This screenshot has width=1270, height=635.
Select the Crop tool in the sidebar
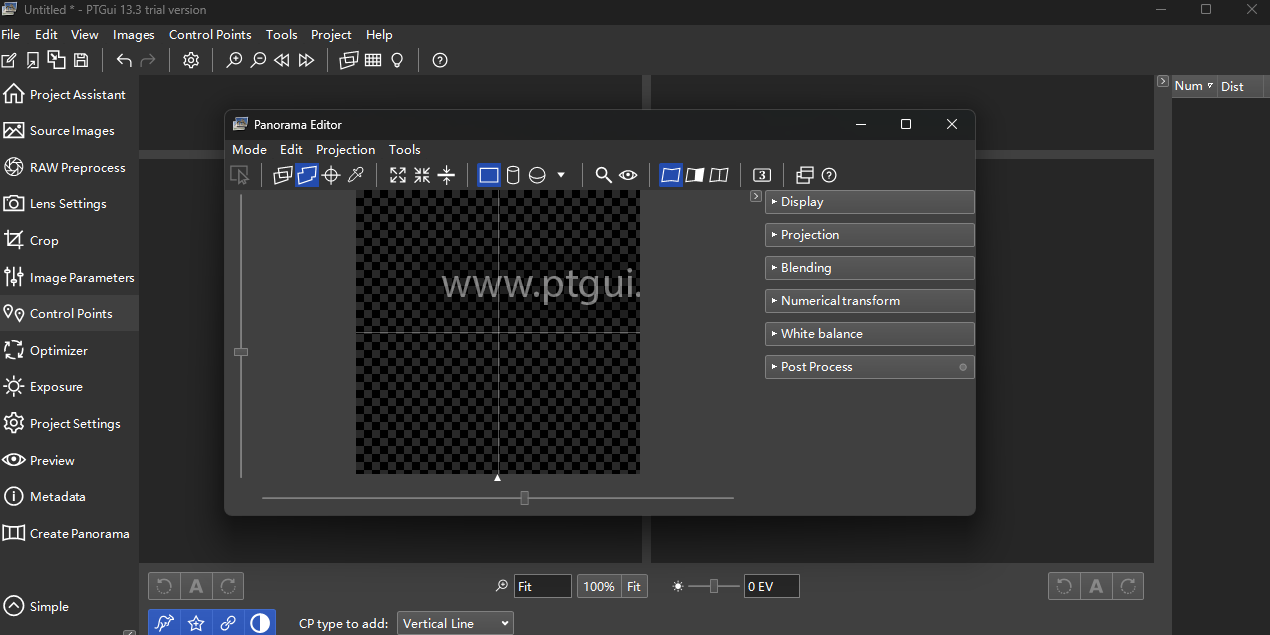[43, 240]
